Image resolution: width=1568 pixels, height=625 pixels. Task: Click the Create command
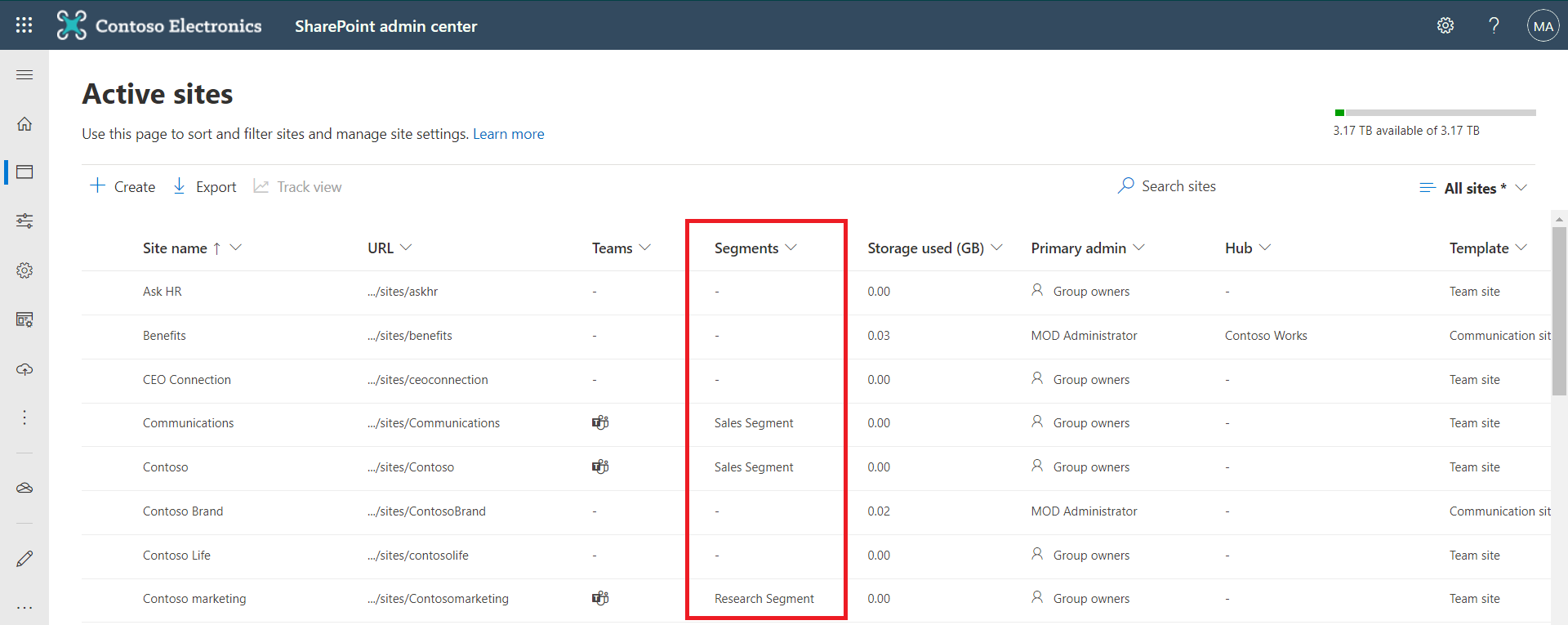[x=122, y=187]
